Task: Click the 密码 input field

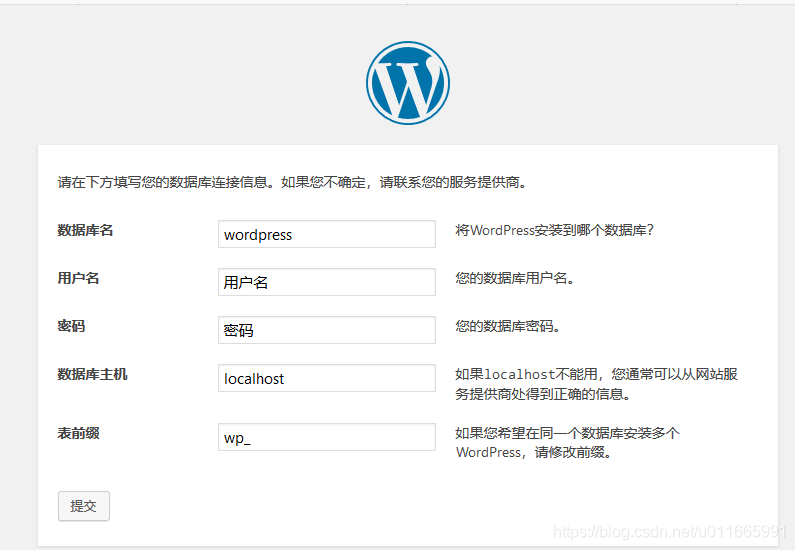Action: click(327, 330)
